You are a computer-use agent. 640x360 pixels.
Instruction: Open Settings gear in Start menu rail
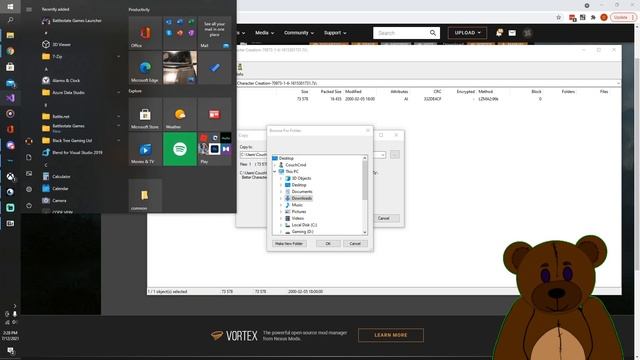29,189
